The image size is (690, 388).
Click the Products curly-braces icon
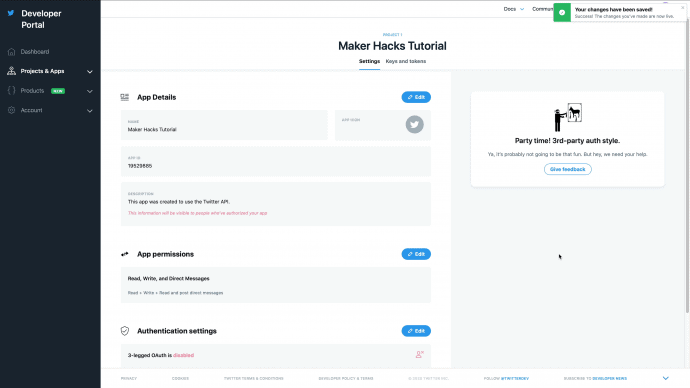[11, 91]
